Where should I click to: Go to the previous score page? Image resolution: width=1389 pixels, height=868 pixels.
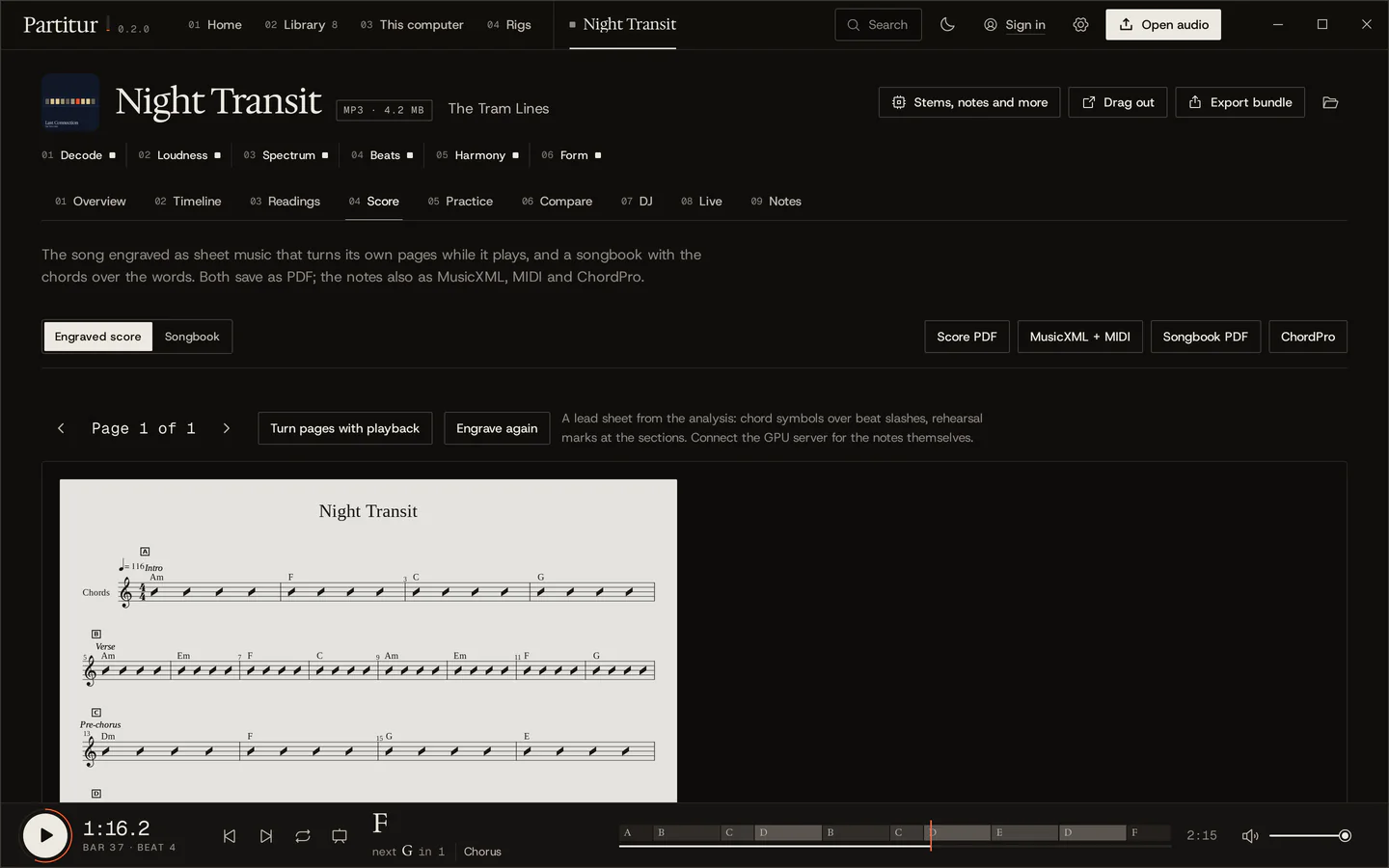click(61, 428)
